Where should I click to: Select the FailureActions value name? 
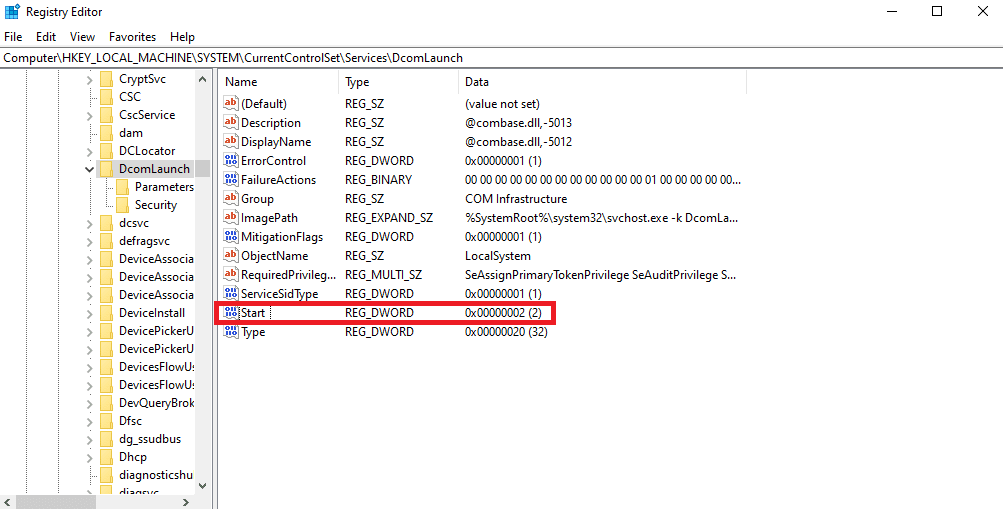[278, 179]
